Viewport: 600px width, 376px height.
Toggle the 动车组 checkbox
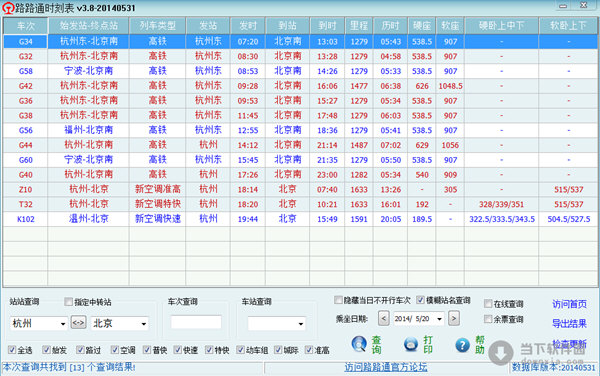click(x=240, y=350)
